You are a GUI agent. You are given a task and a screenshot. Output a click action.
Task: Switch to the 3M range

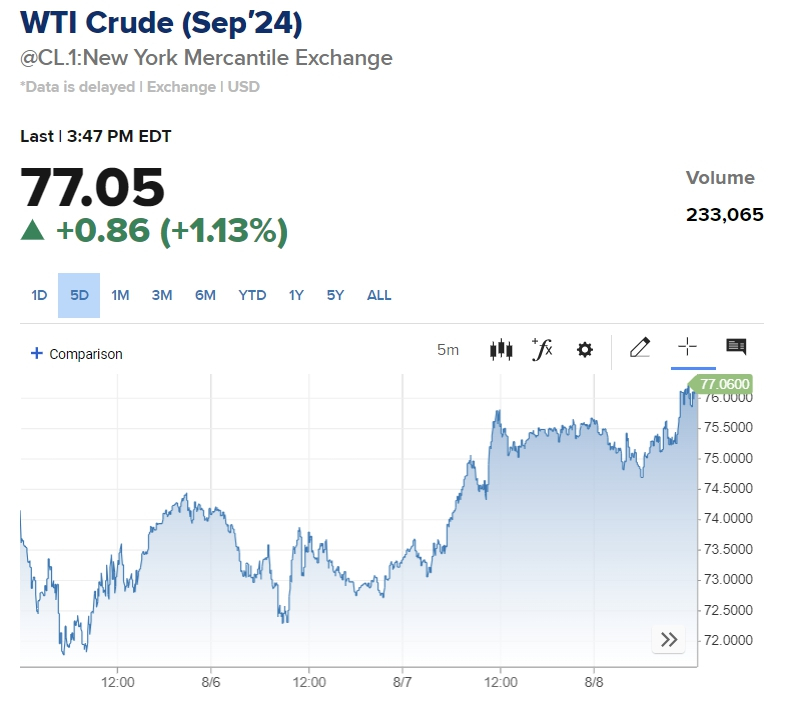[162, 295]
